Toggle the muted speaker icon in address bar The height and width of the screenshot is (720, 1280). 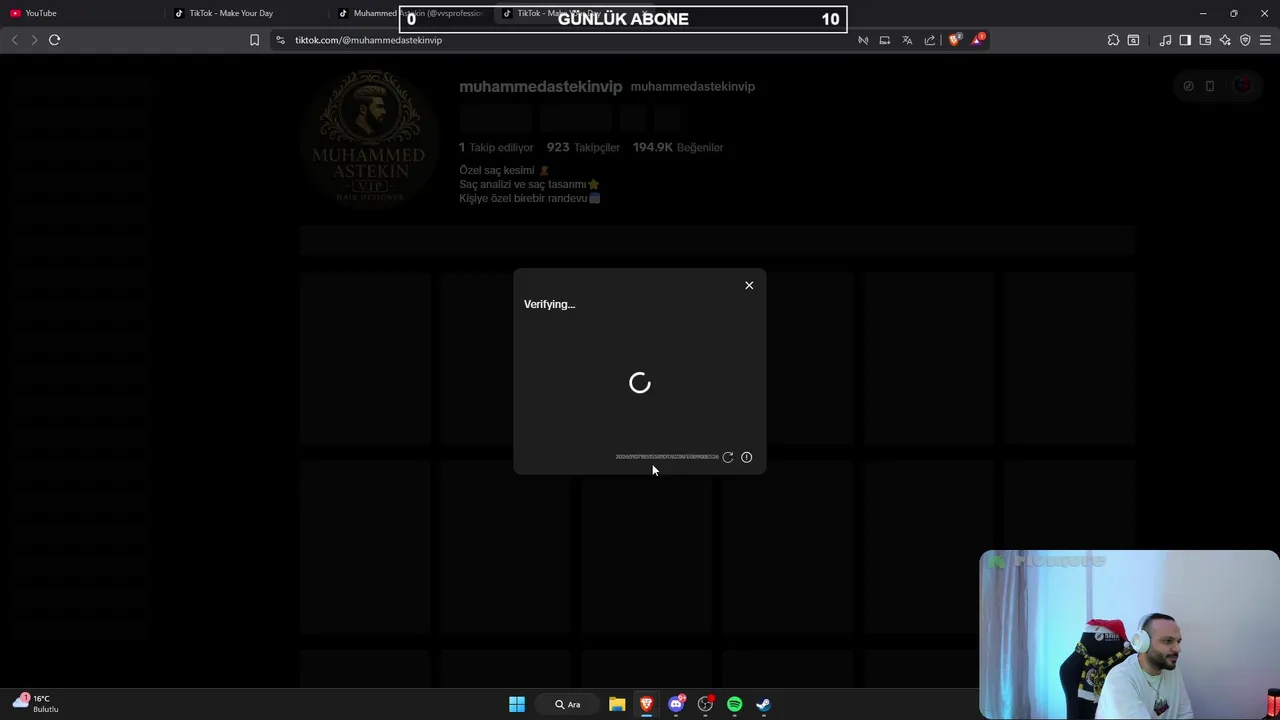[x=863, y=40]
